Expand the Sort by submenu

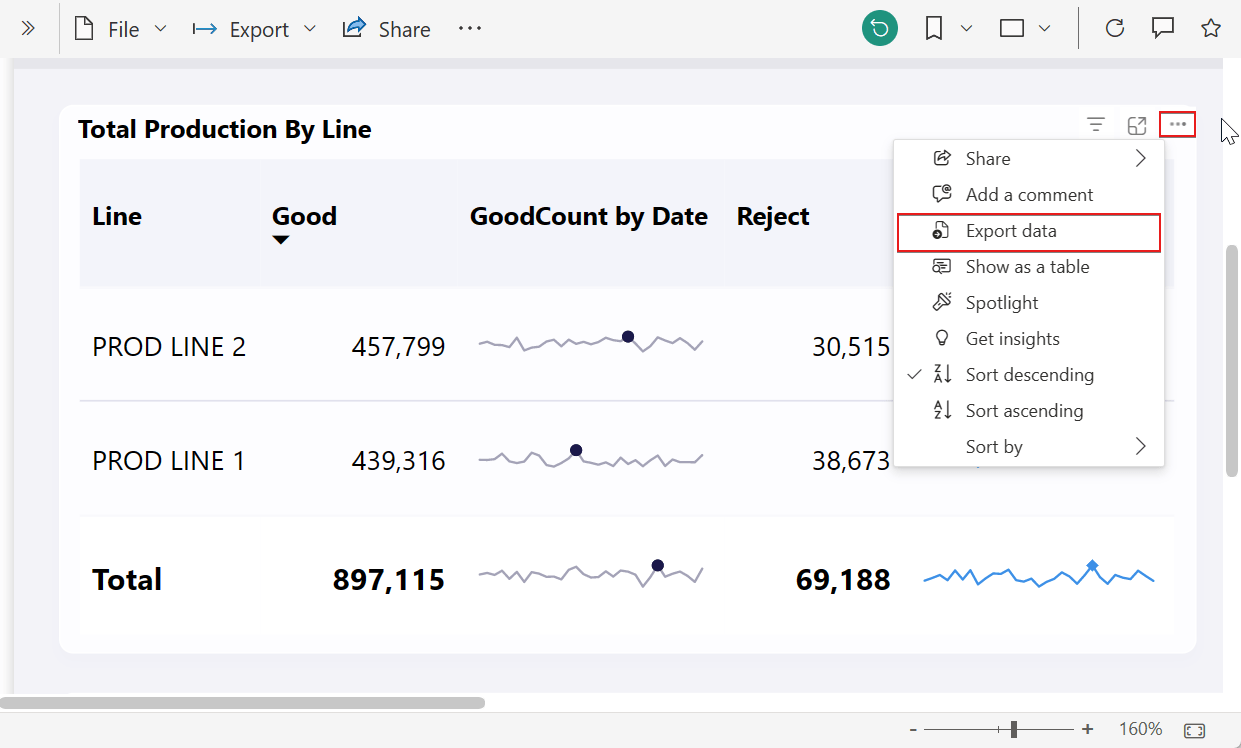(994, 446)
